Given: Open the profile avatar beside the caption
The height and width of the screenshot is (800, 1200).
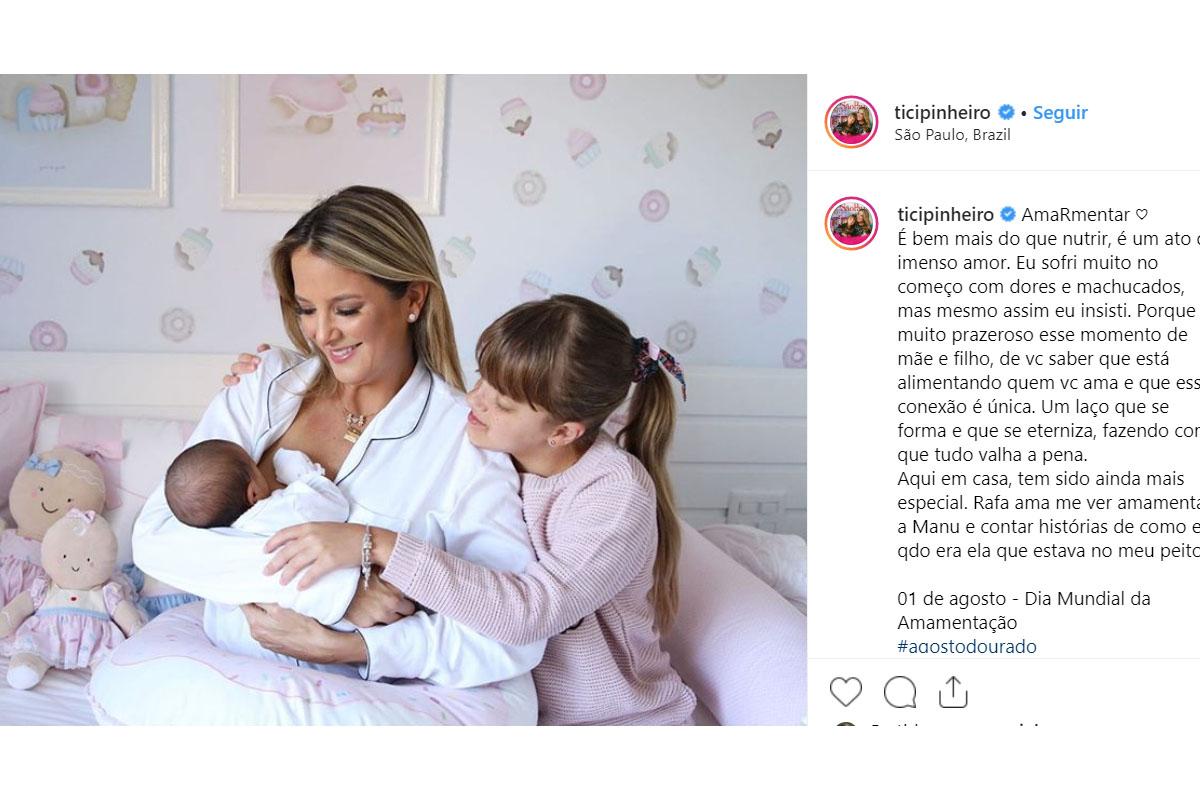Looking at the screenshot, I should coord(851,223).
